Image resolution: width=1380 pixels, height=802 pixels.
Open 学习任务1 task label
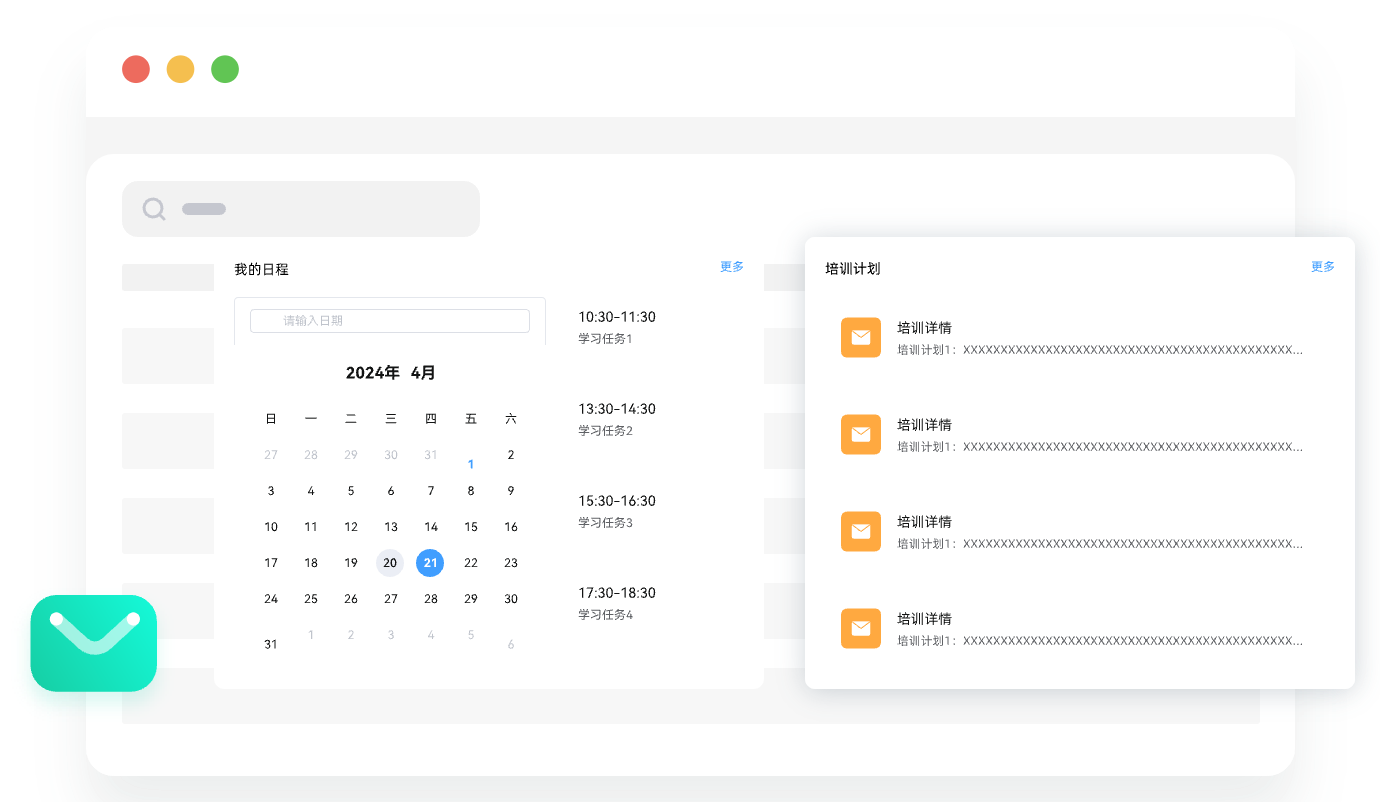pyautogui.click(x=605, y=339)
